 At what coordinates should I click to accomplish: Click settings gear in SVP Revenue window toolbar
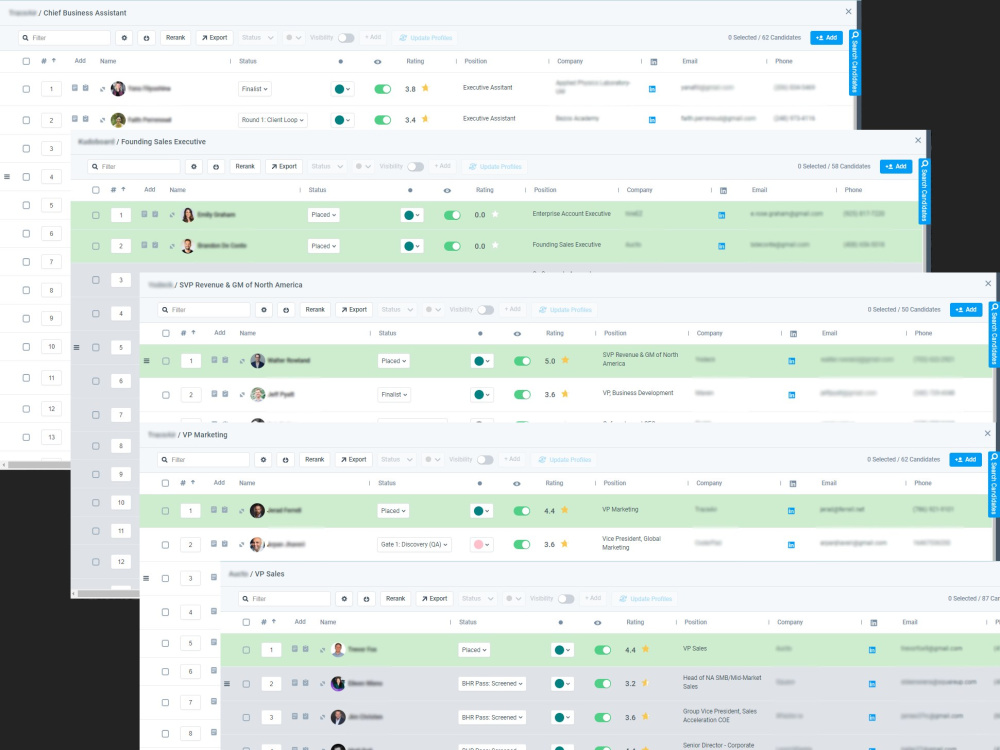264,310
